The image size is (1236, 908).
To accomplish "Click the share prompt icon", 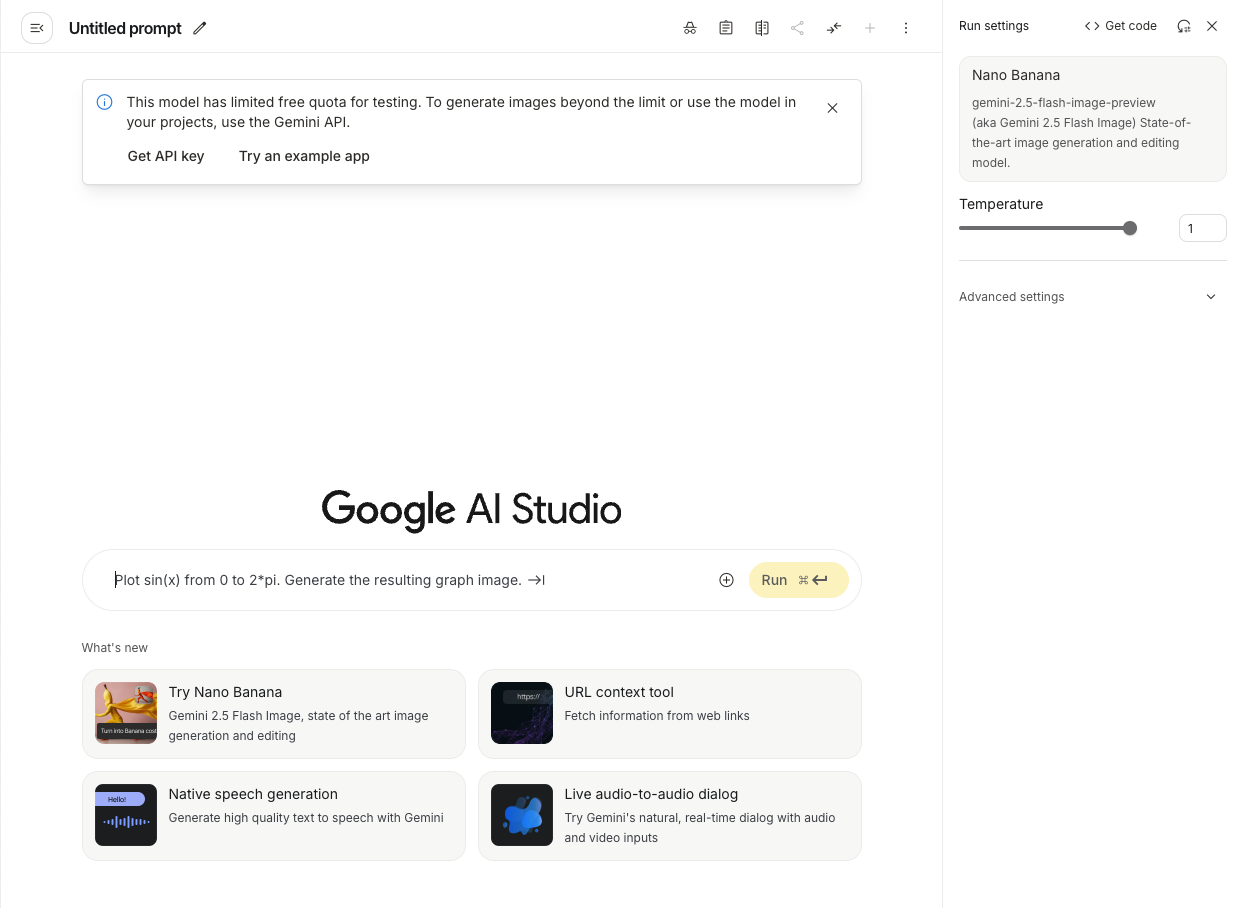I will pyautogui.click(x=798, y=28).
